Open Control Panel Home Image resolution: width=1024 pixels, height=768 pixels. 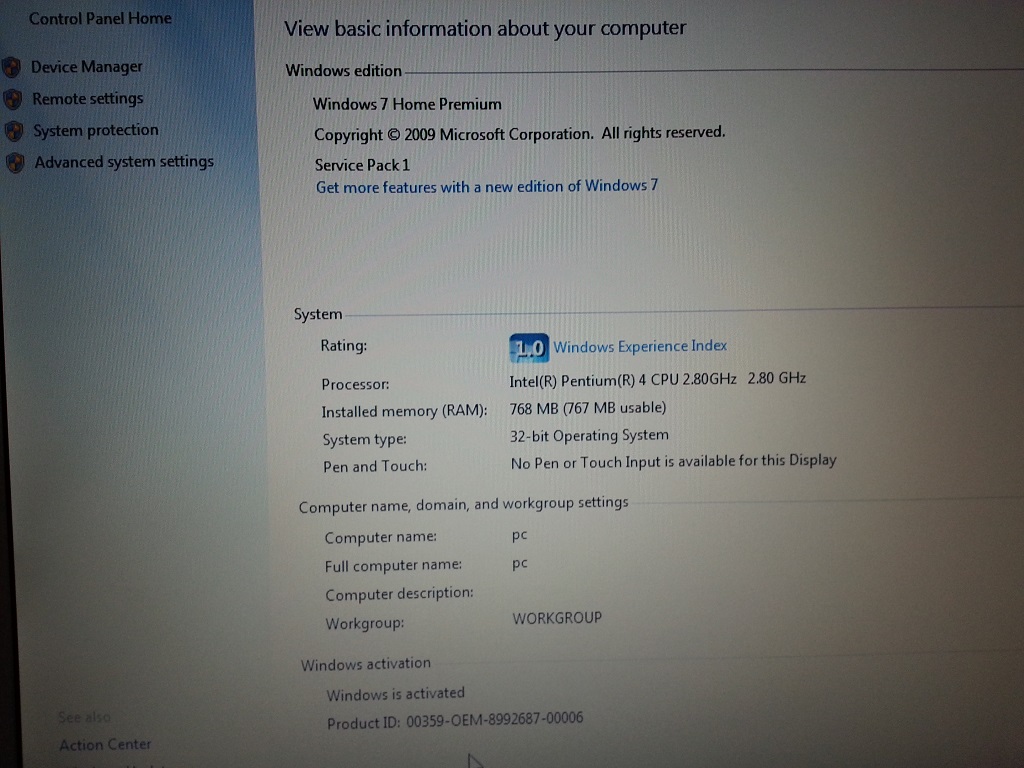[100, 18]
